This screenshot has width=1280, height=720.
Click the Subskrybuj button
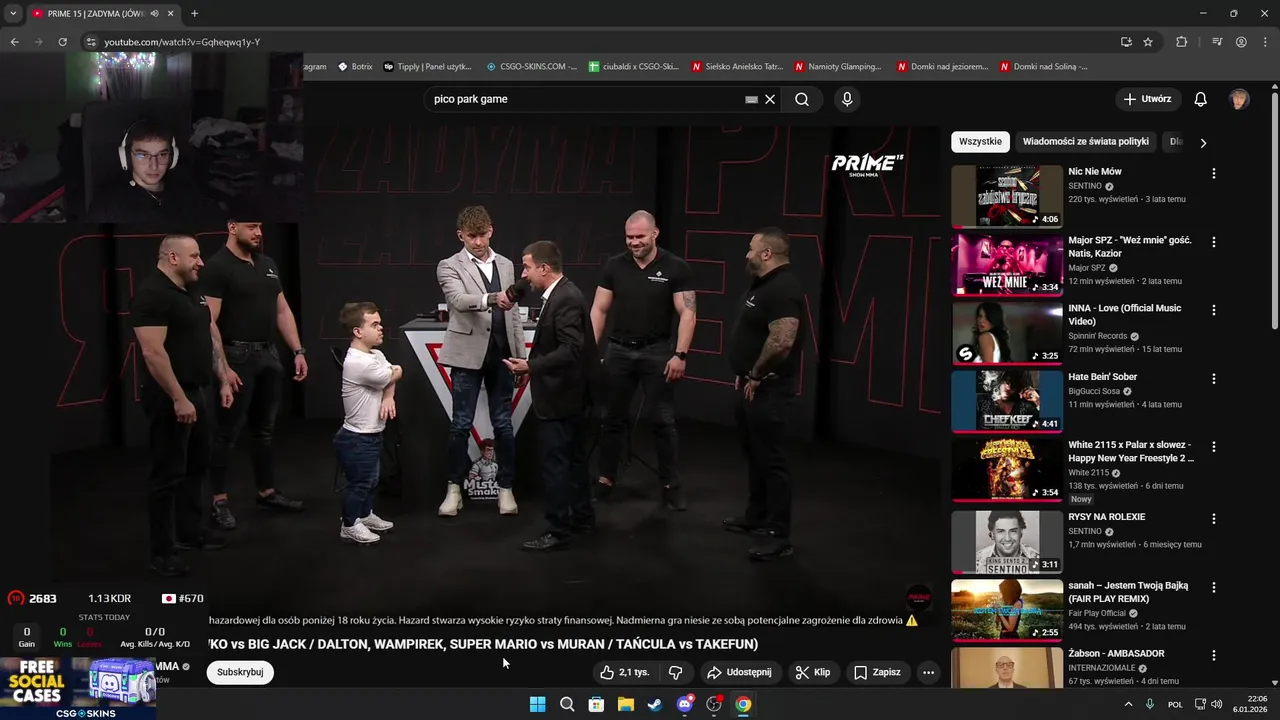click(240, 672)
